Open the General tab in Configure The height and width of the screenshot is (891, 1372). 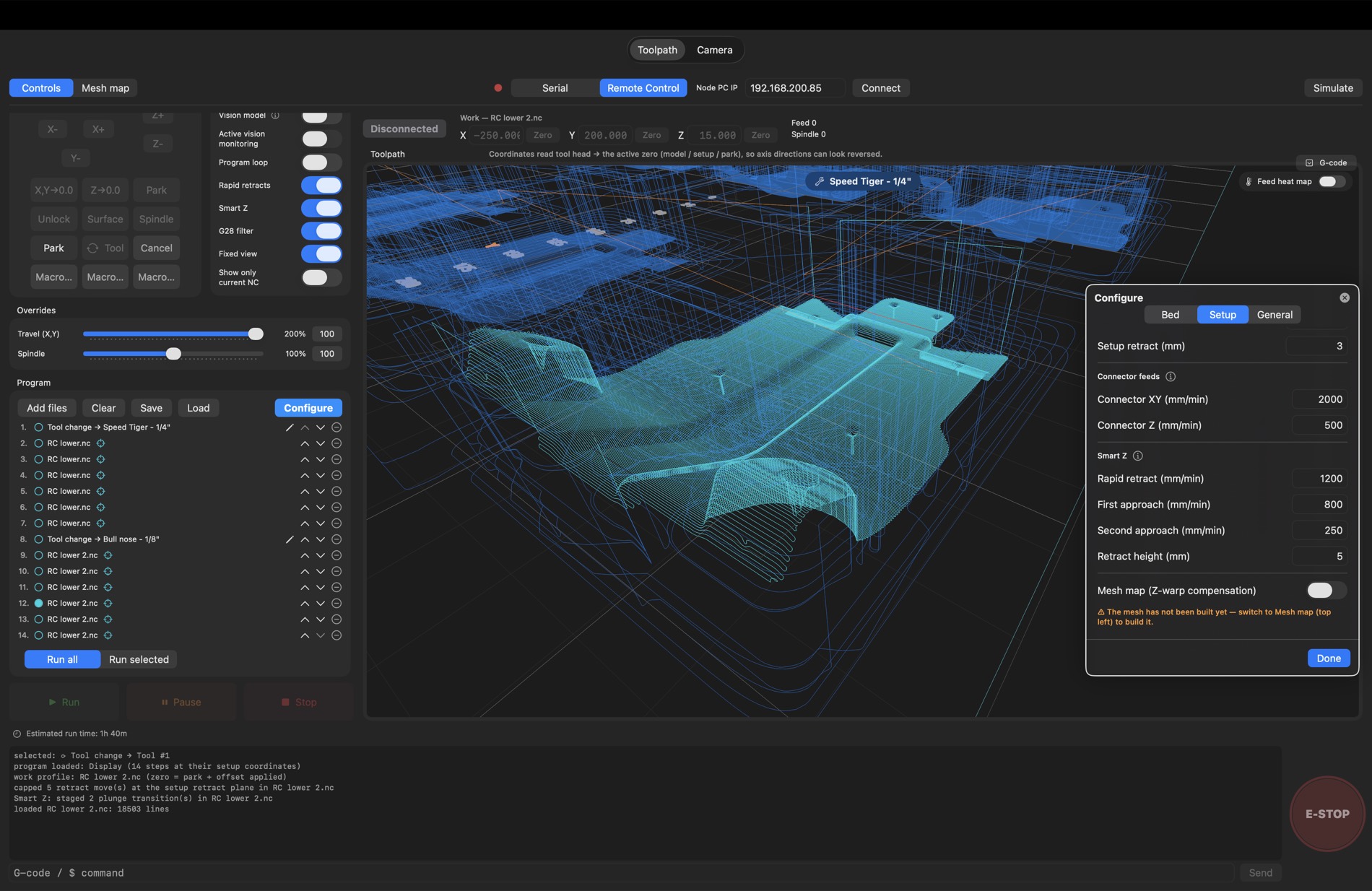pyautogui.click(x=1275, y=315)
